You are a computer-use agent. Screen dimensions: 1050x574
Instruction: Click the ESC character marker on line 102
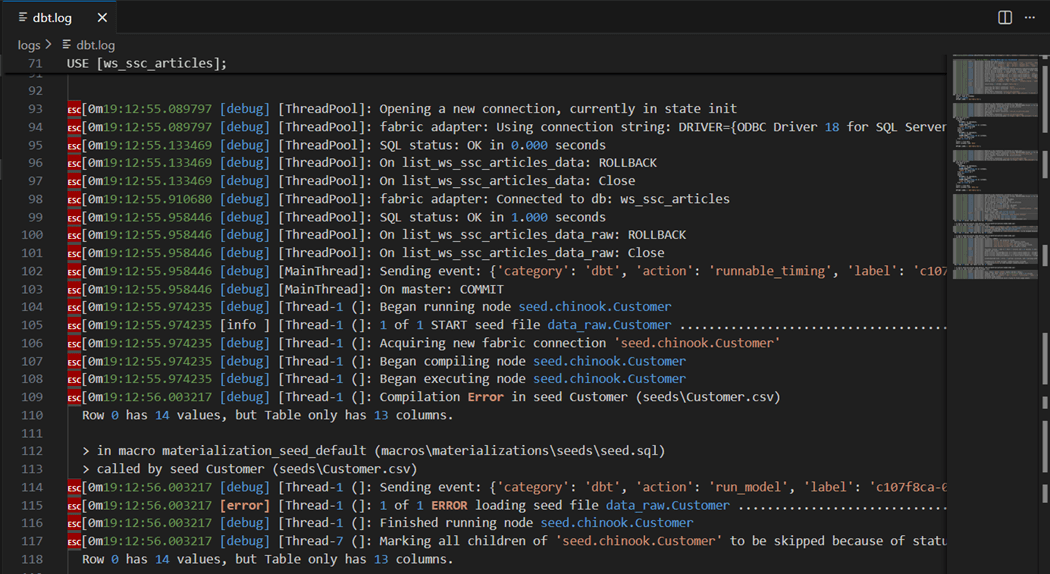(74, 271)
